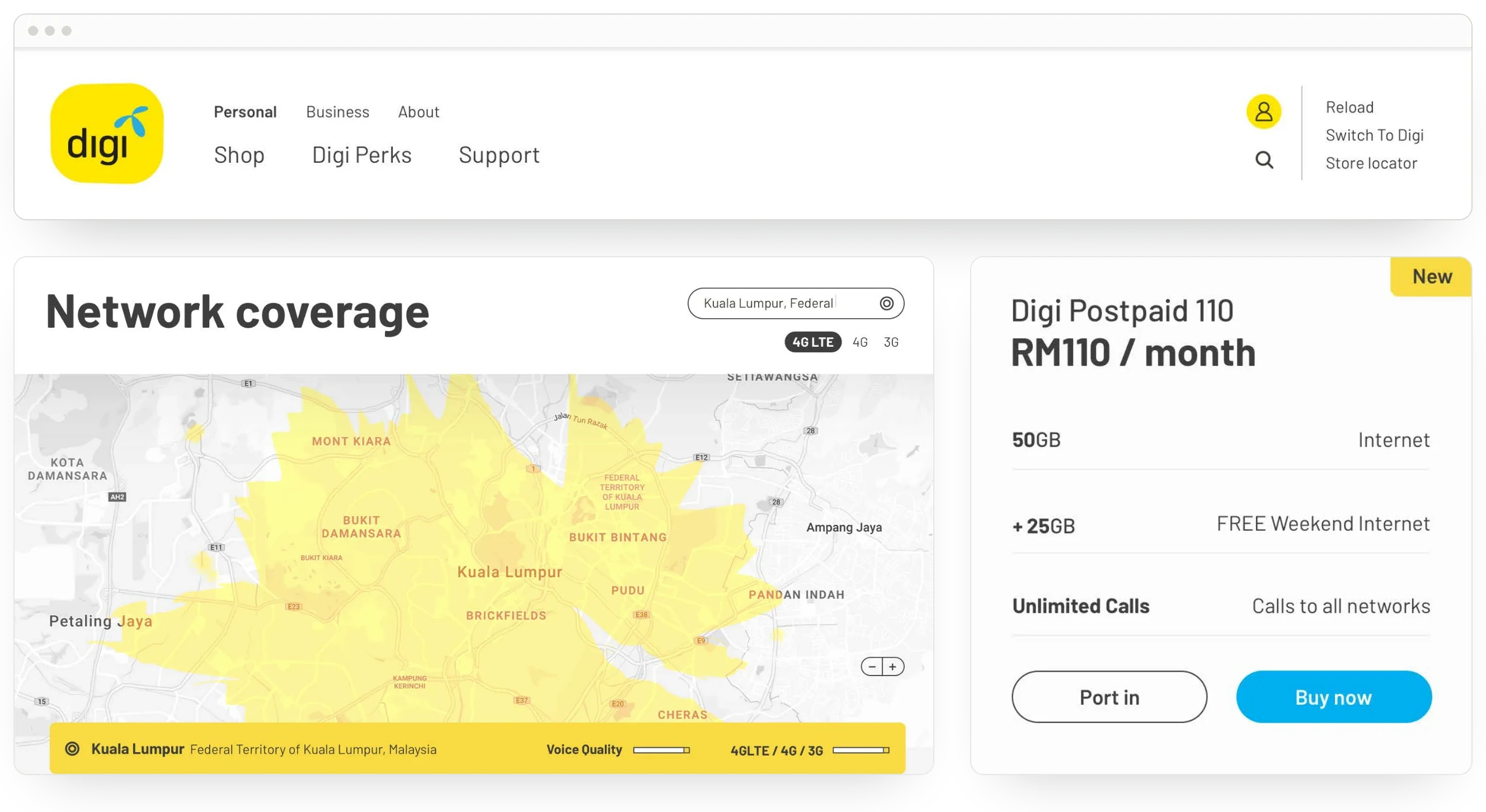Viewport: 1486px width, 812px height.
Task: Click the 4GLTE / 4G / 3G signal bar
Action: click(860, 750)
